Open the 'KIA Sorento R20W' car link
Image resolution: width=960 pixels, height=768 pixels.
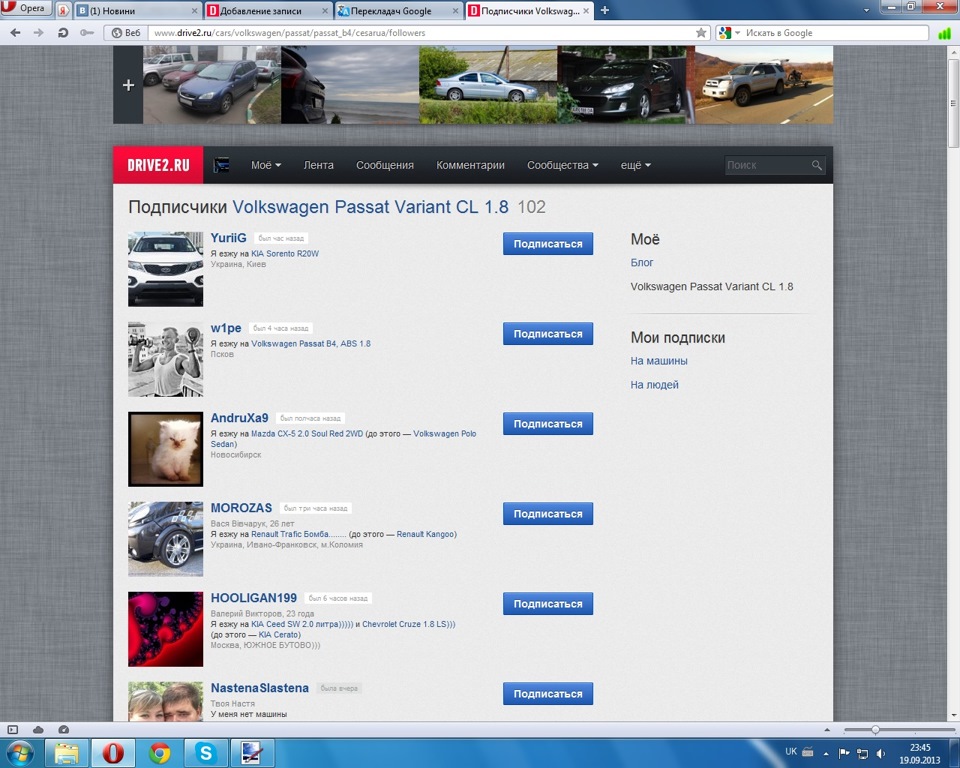click(285, 254)
